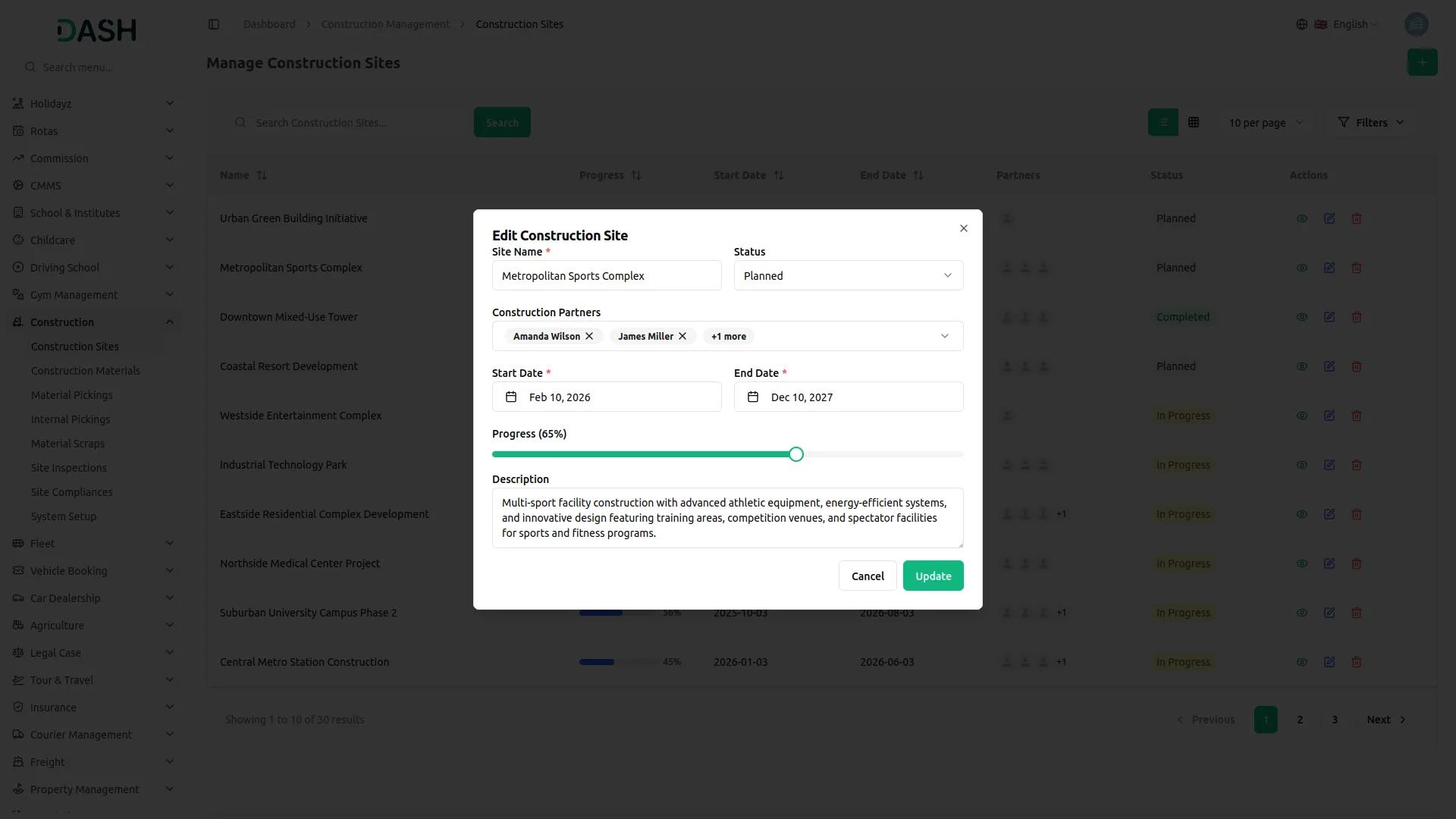Click the Progress slider handle
This screenshot has height=819, width=1456.
[795, 454]
